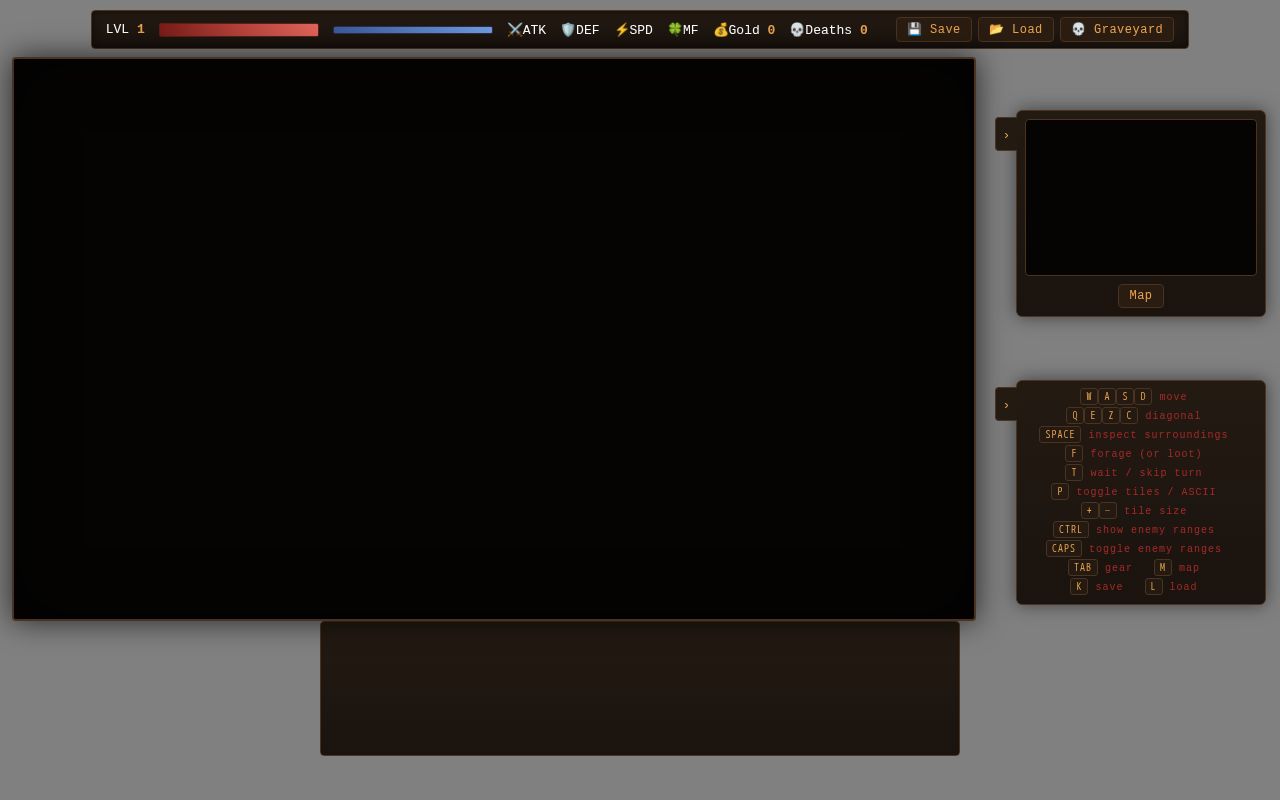The height and width of the screenshot is (800, 1280).
Task: Click the lightning SPD stat icon
Action: point(621,30)
